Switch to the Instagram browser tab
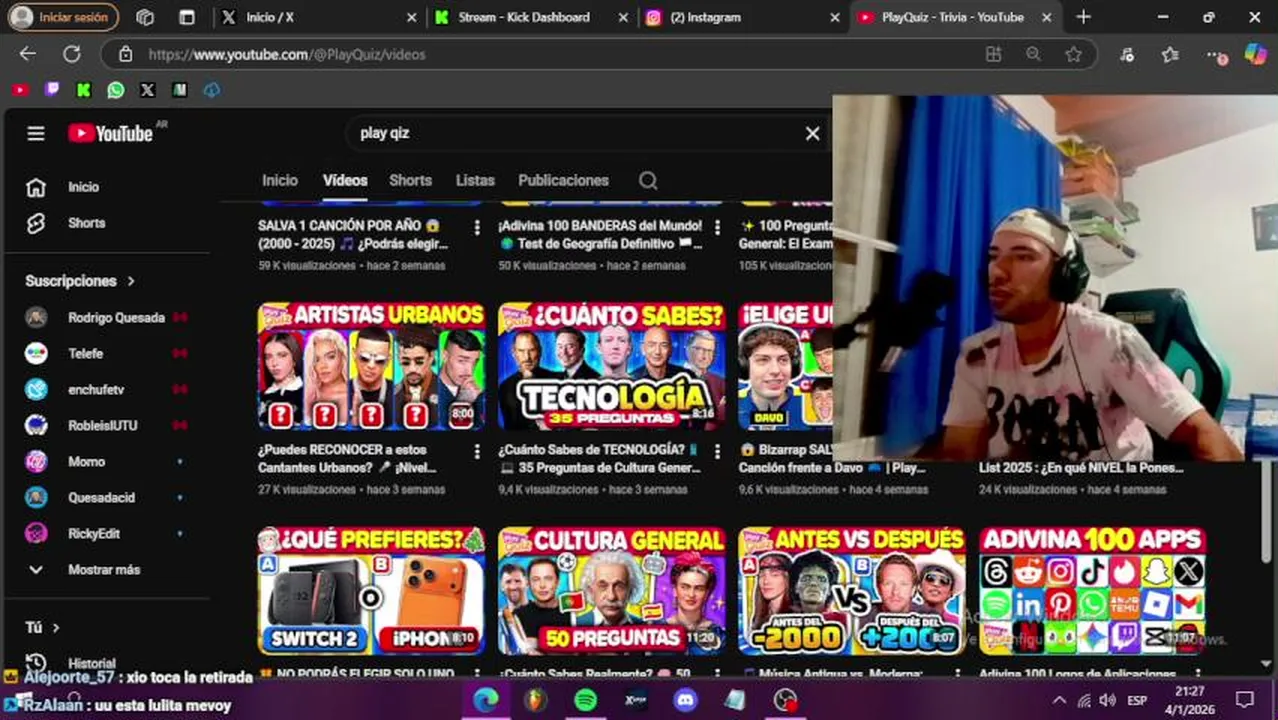 coord(742,17)
